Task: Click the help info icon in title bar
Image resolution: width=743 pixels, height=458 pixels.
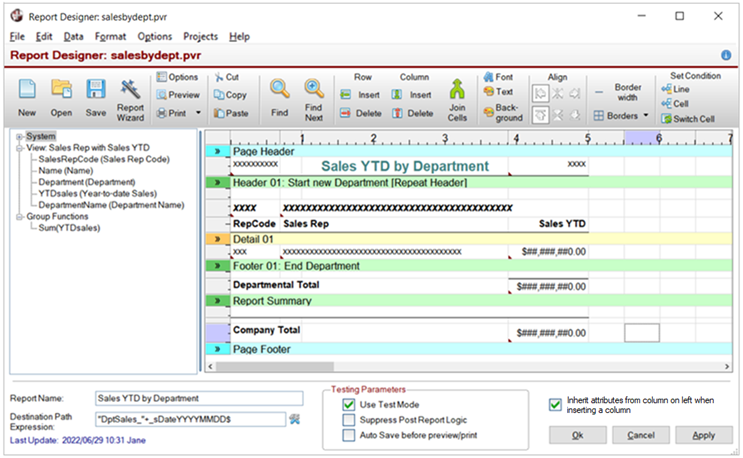Action: point(726,56)
